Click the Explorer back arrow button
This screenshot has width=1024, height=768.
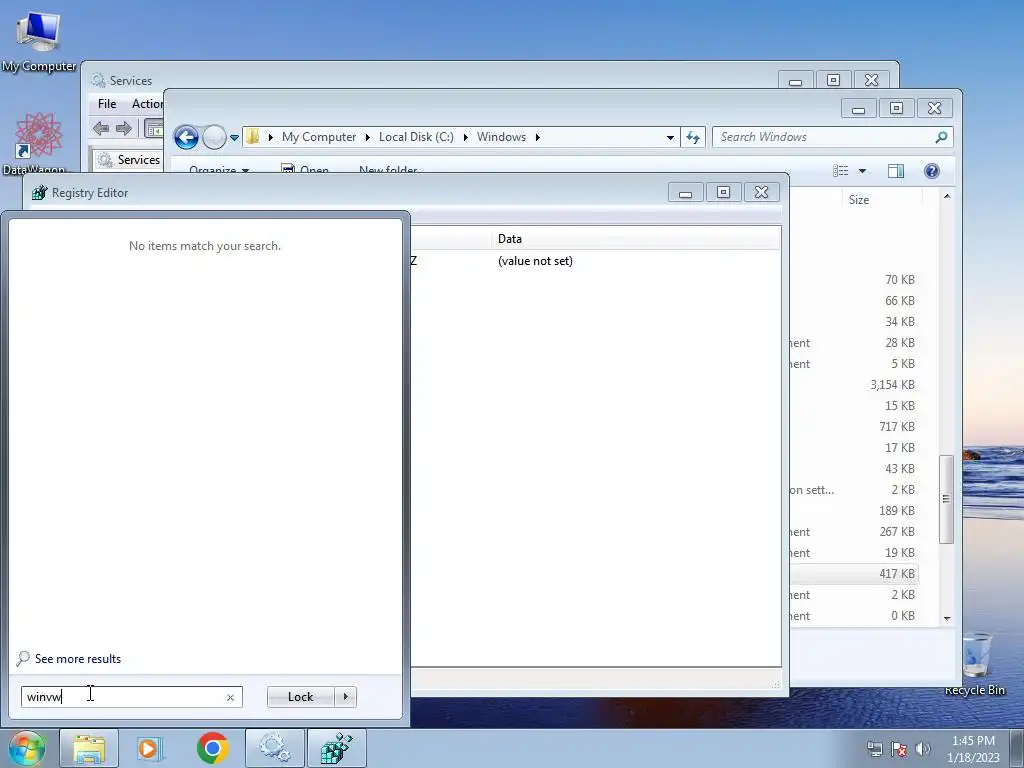click(186, 137)
